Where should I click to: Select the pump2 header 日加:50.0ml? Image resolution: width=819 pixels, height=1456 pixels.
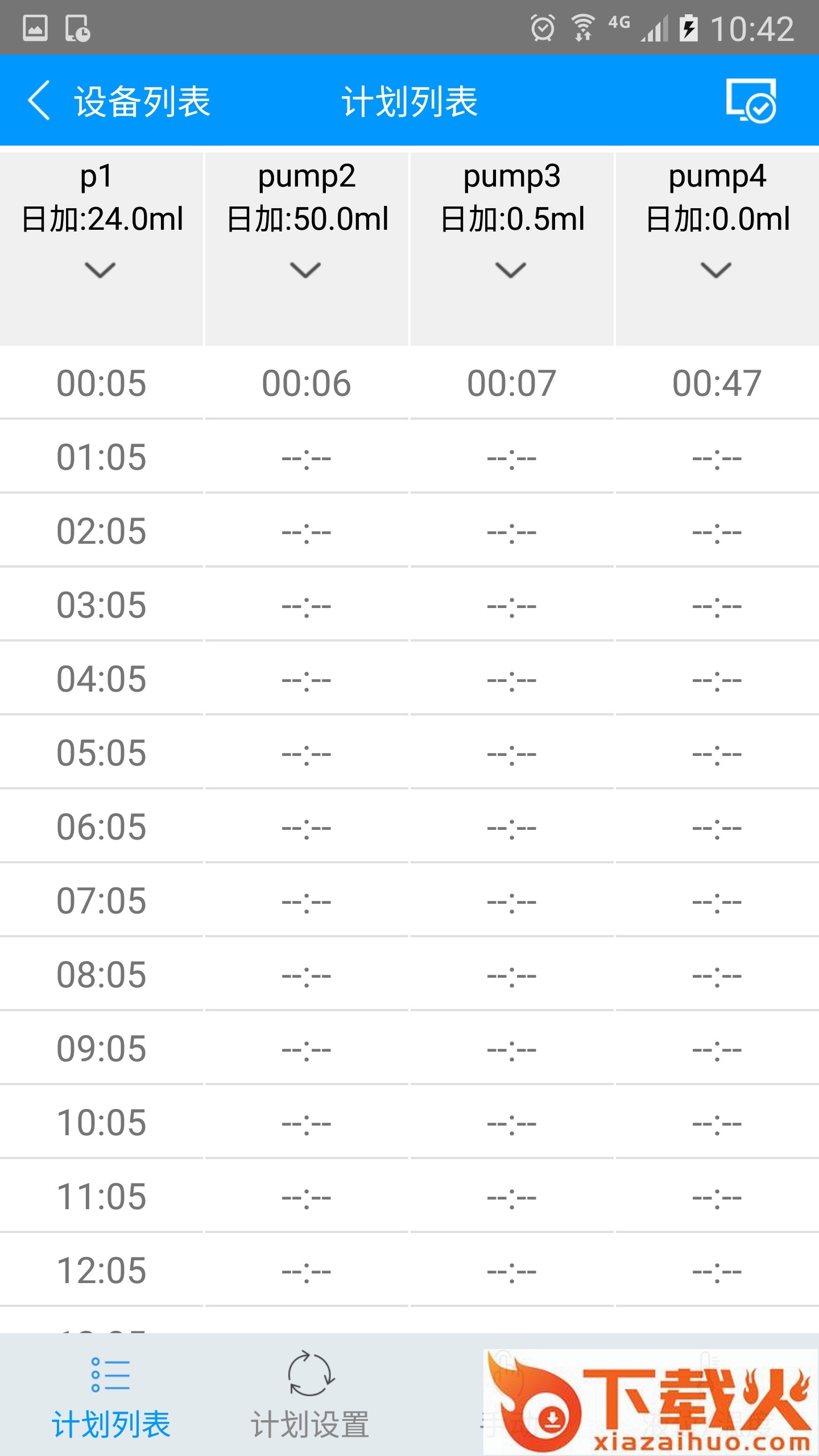[x=307, y=219]
